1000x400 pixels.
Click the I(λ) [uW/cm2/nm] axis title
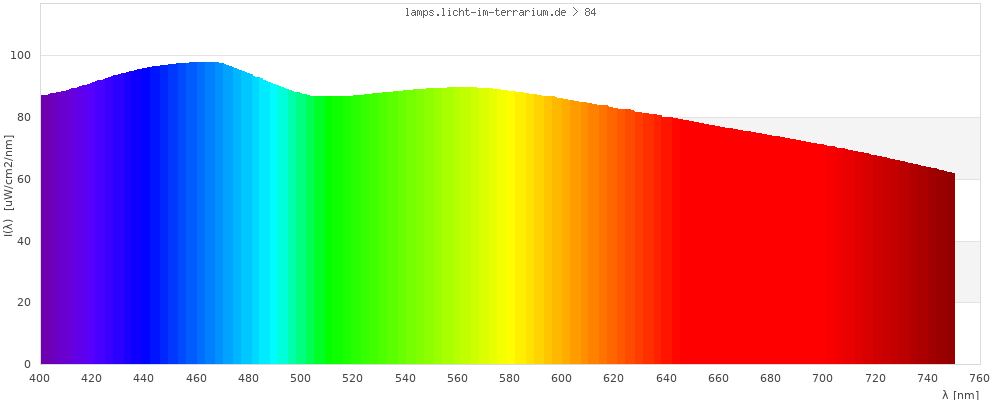9,184
